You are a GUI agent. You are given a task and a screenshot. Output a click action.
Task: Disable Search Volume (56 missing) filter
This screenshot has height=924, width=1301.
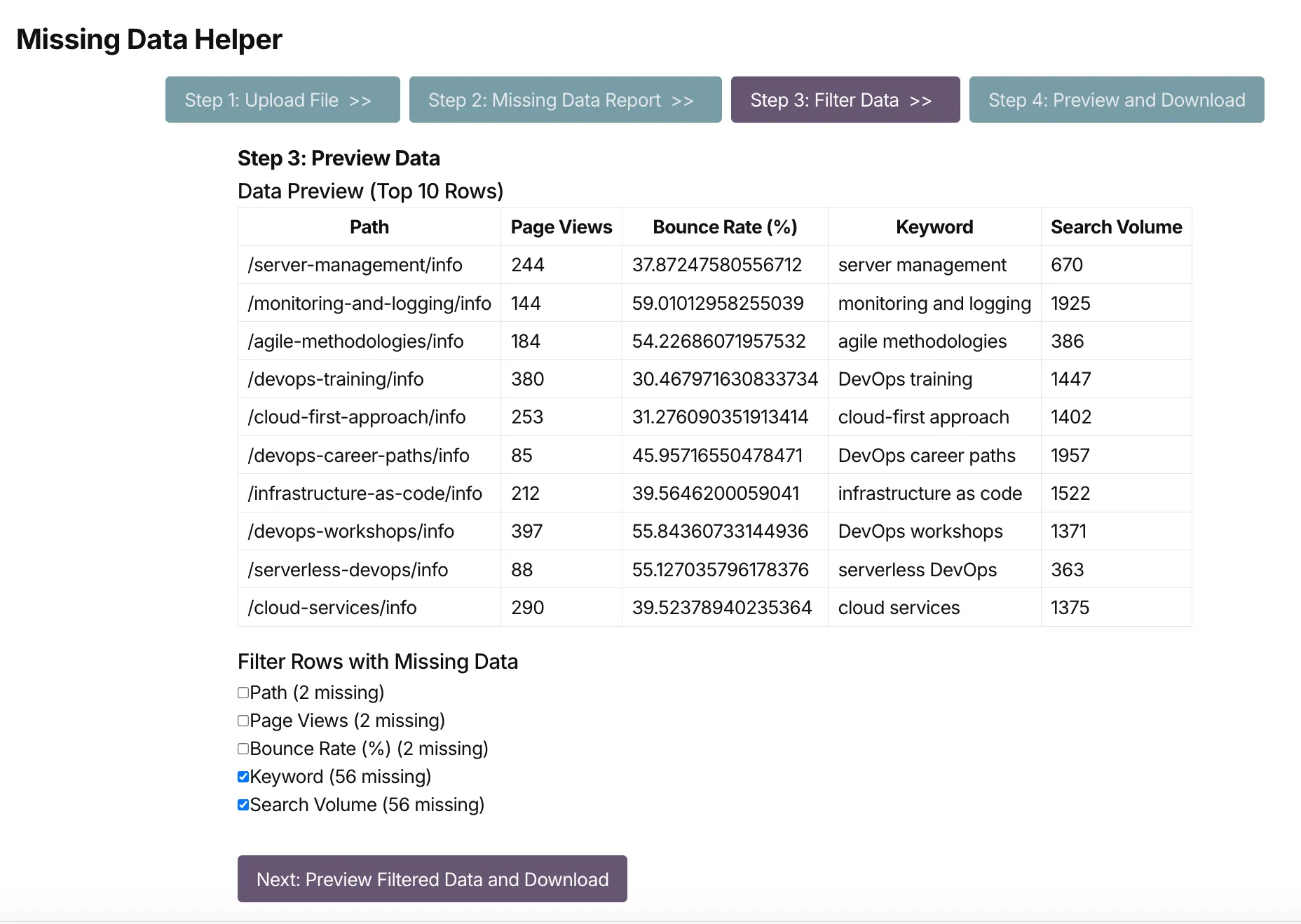[243, 805]
